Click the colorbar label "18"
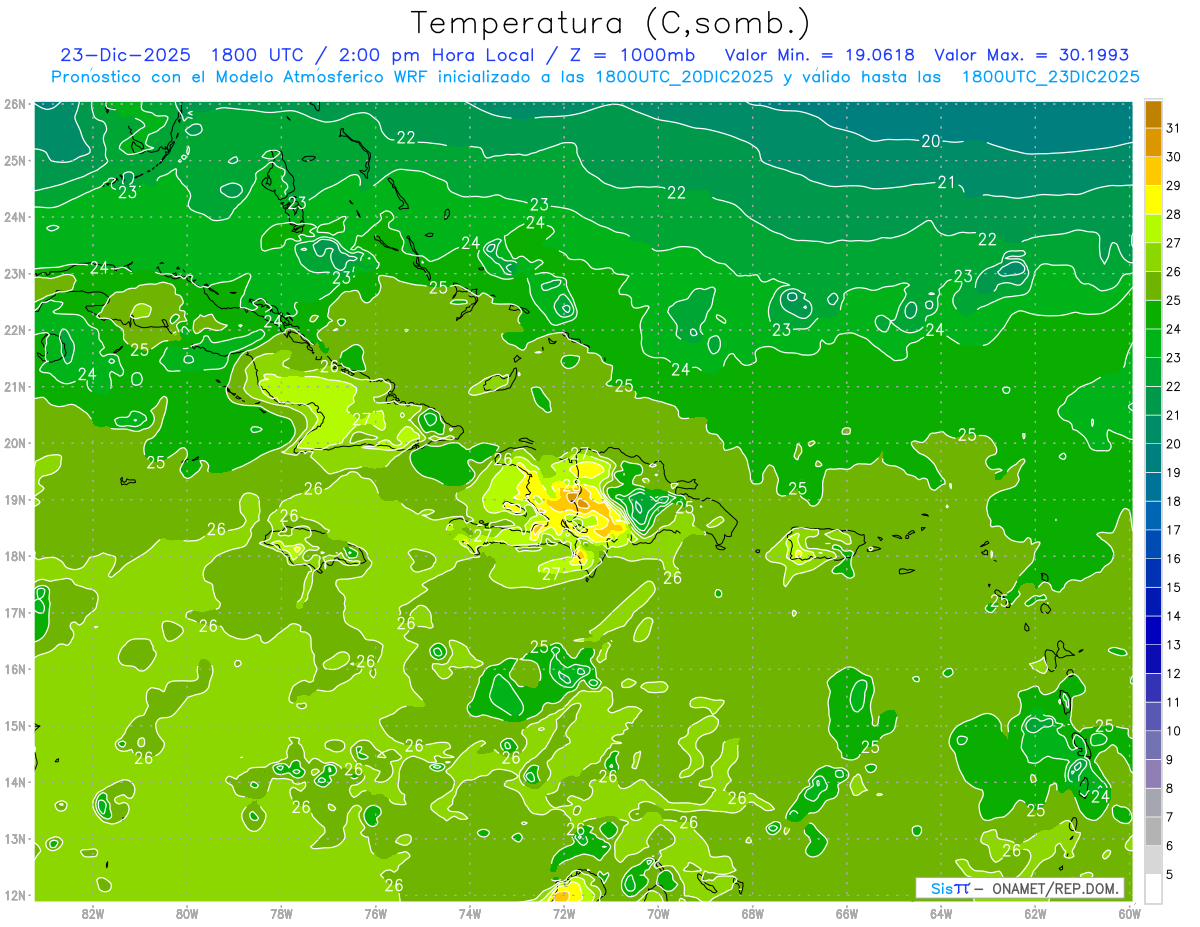Image resolution: width=1200 pixels, height=927 pixels. click(x=1174, y=501)
